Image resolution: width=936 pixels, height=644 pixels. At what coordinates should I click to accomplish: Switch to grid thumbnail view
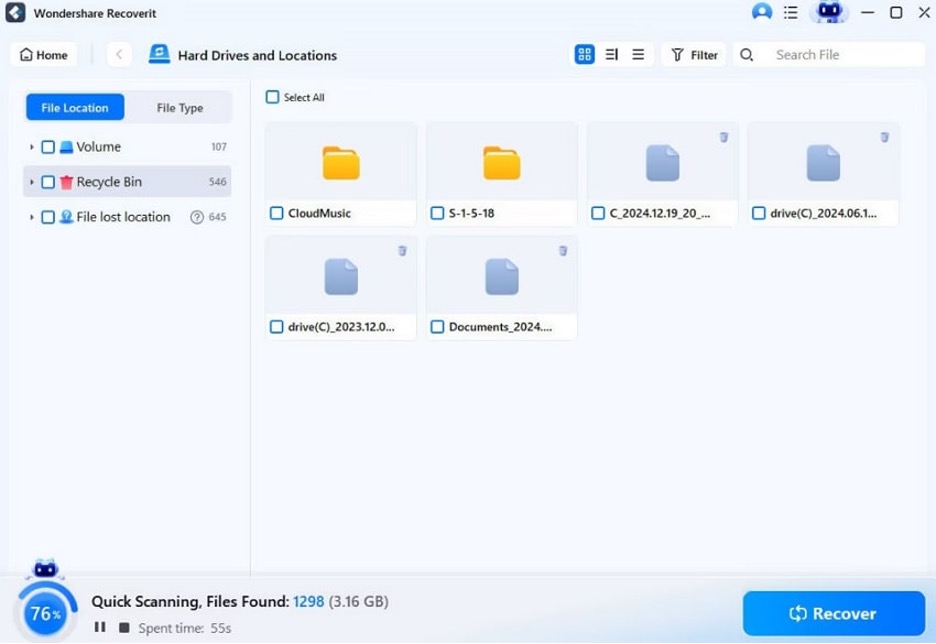(584, 55)
